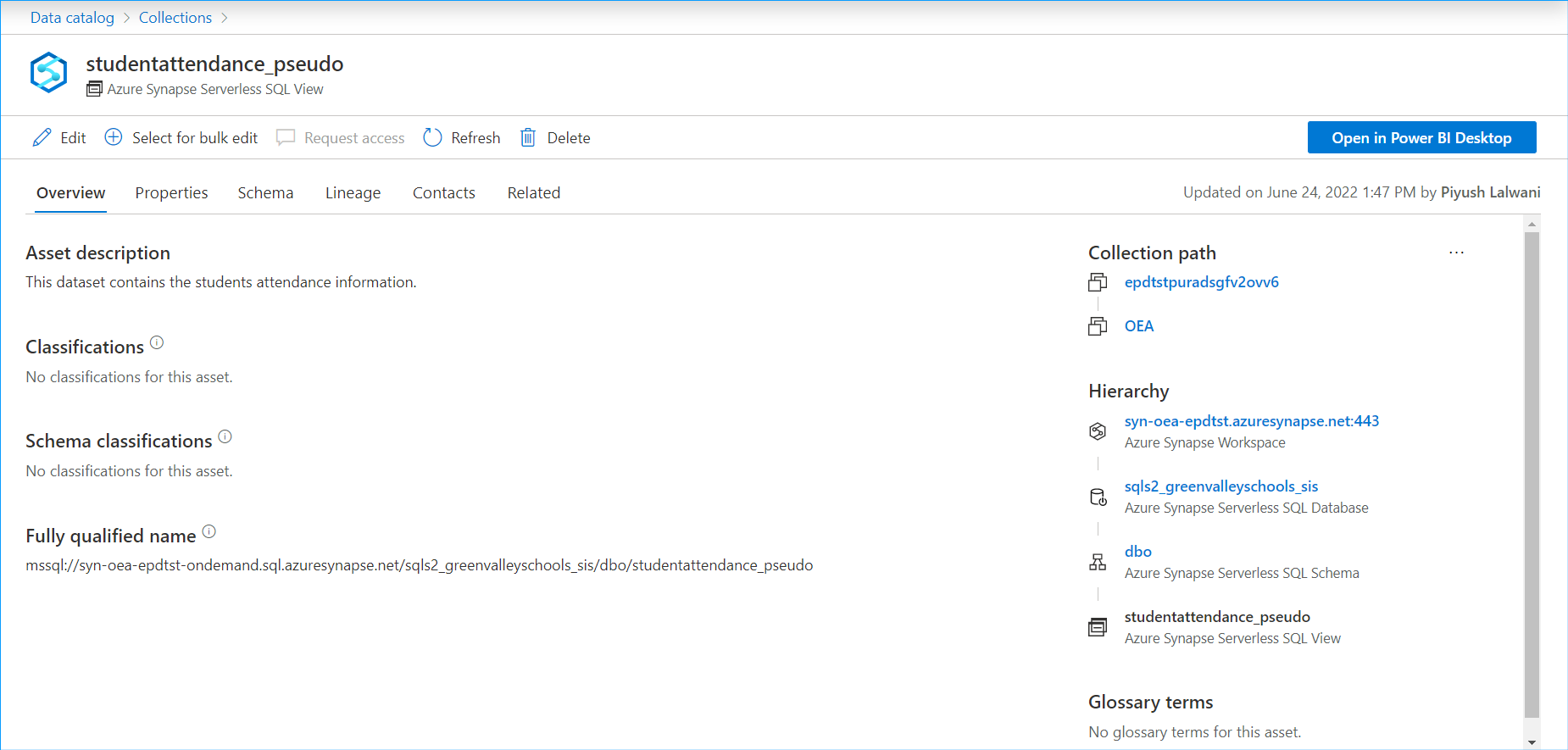Viewport: 1568px width, 750px height.
Task: Open Collection path more options ellipsis
Action: (x=1456, y=253)
